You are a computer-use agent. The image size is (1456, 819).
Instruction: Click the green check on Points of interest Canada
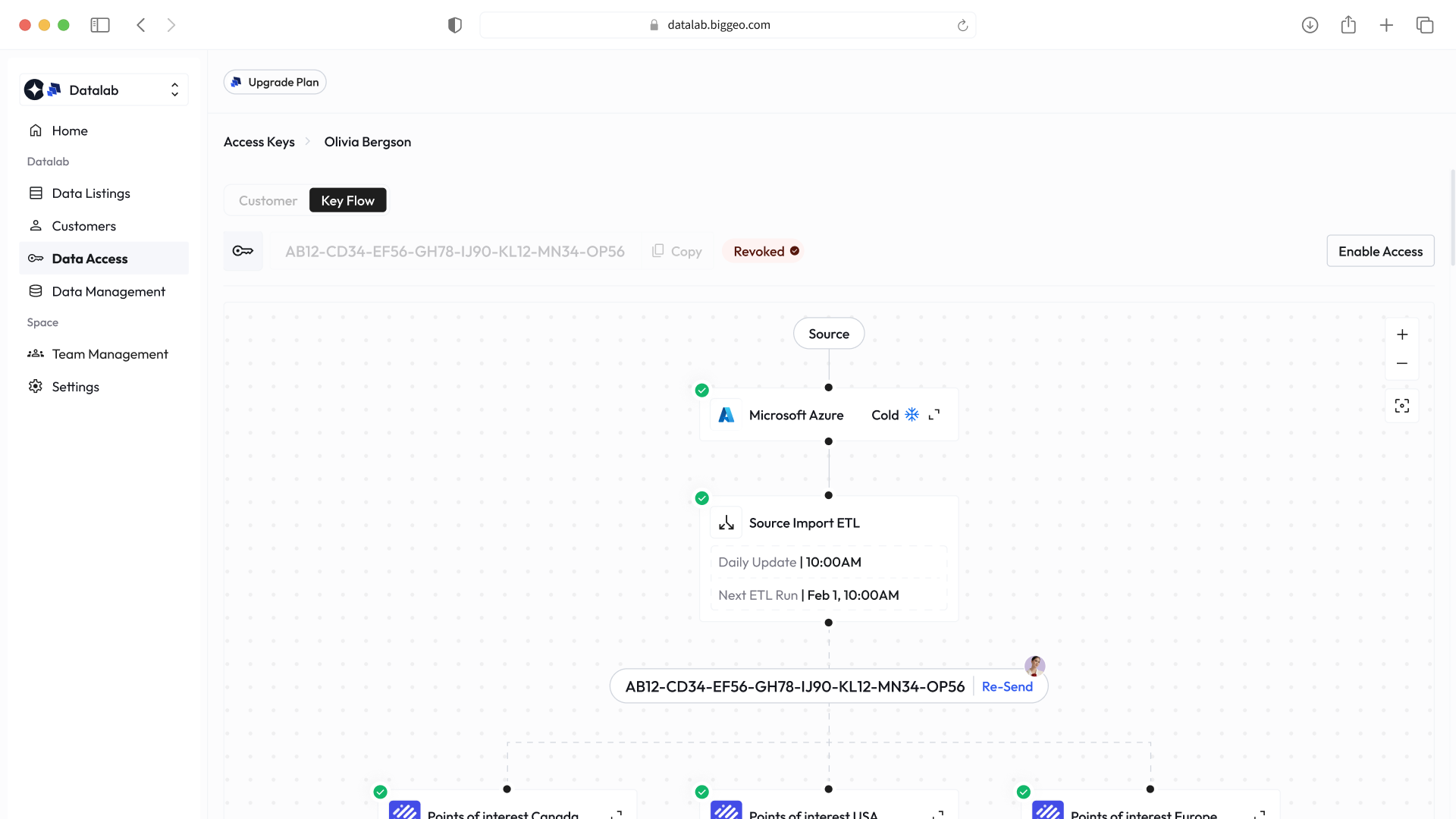coord(381,792)
